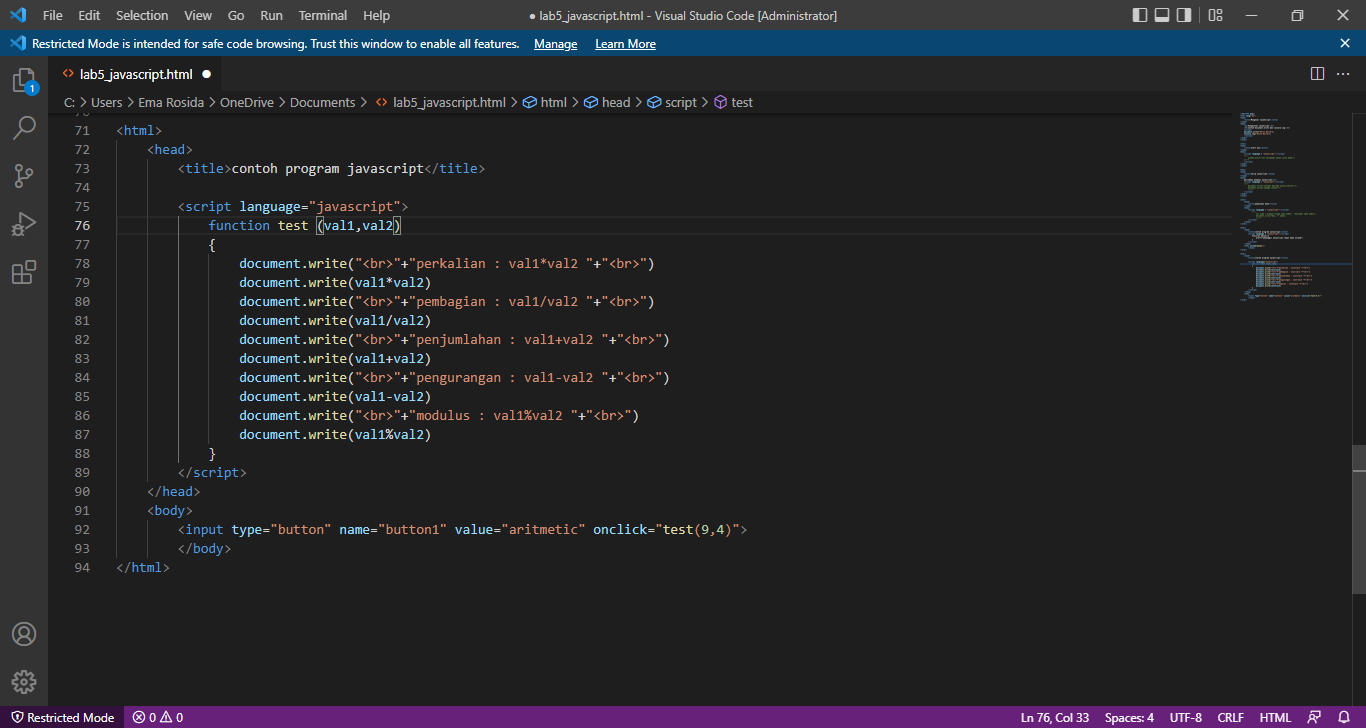Expand the html breadcrumb dropdown
This screenshot has height=728, width=1366.
545,102
